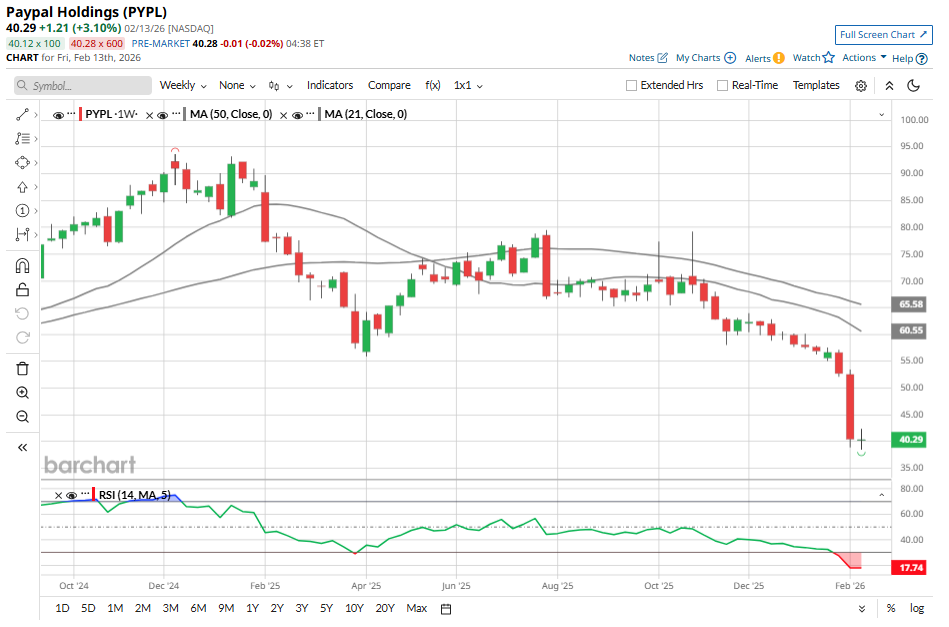Click the 65.58 MA price label

(x=909, y=304)
